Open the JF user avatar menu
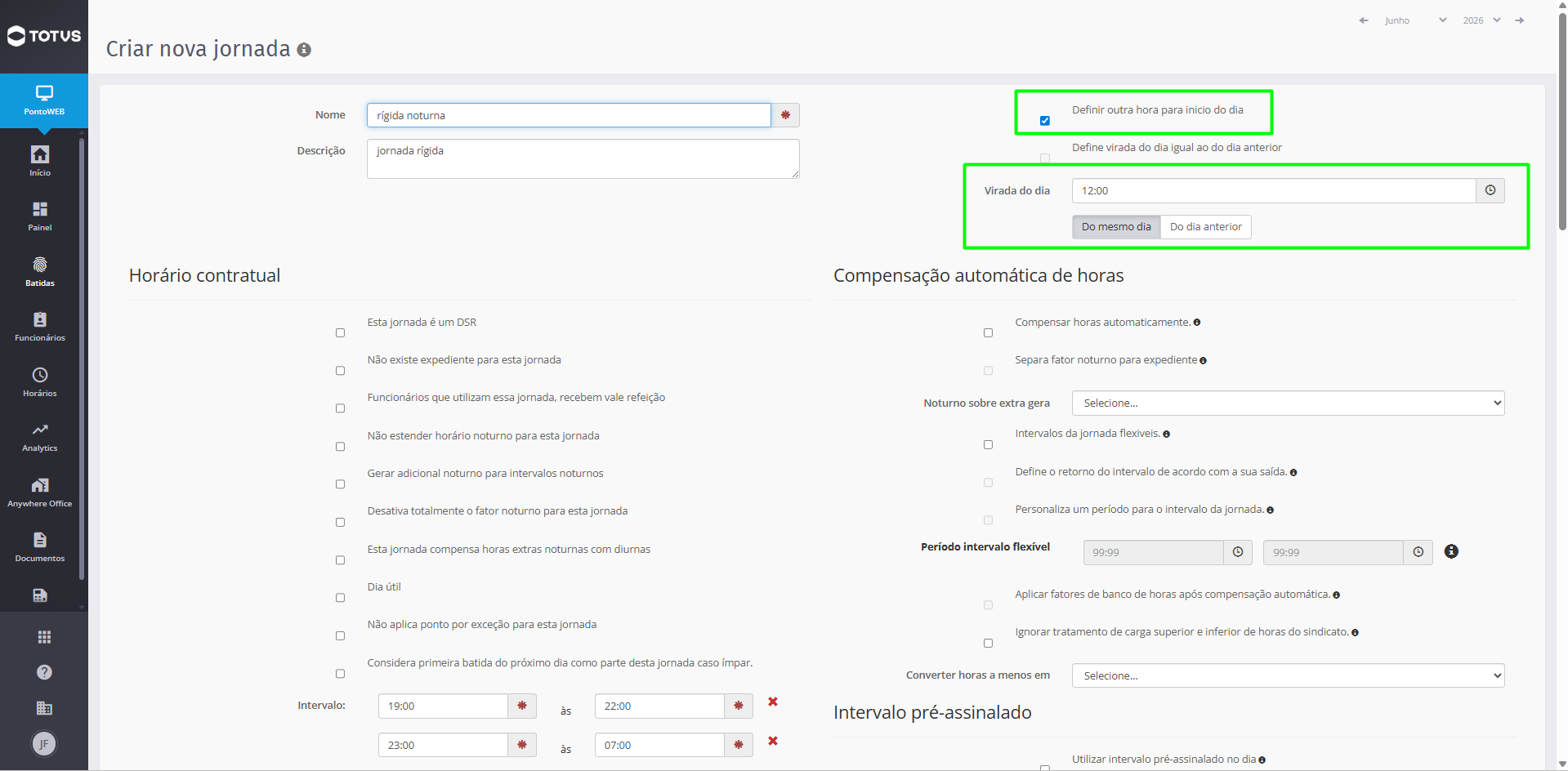This screenshot has width=1568, height=771. (x=44, y=744)
